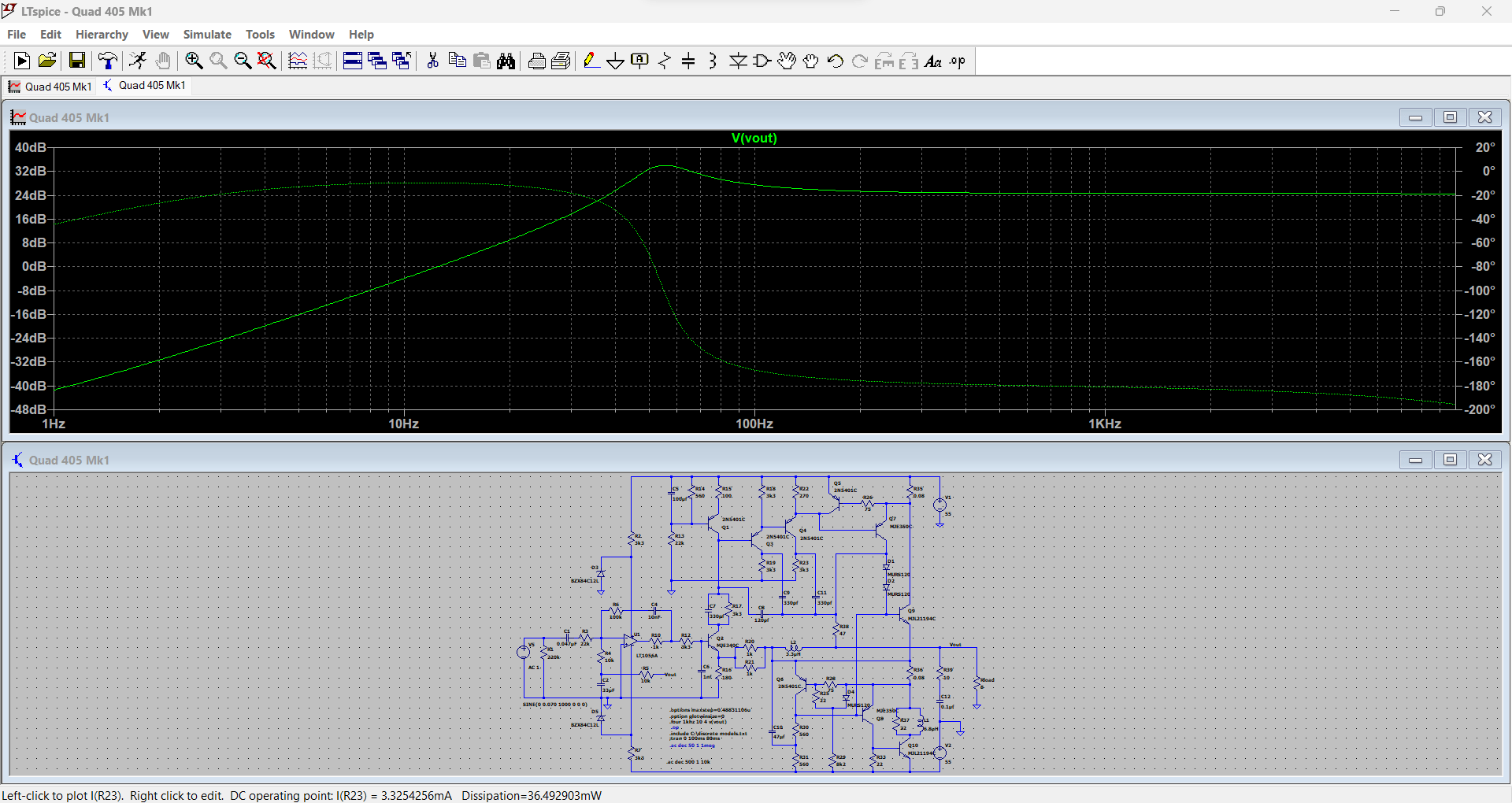Open the Help menu
Image resolution: width=1512 pixels, height=803 pixels.
(361, 34)
